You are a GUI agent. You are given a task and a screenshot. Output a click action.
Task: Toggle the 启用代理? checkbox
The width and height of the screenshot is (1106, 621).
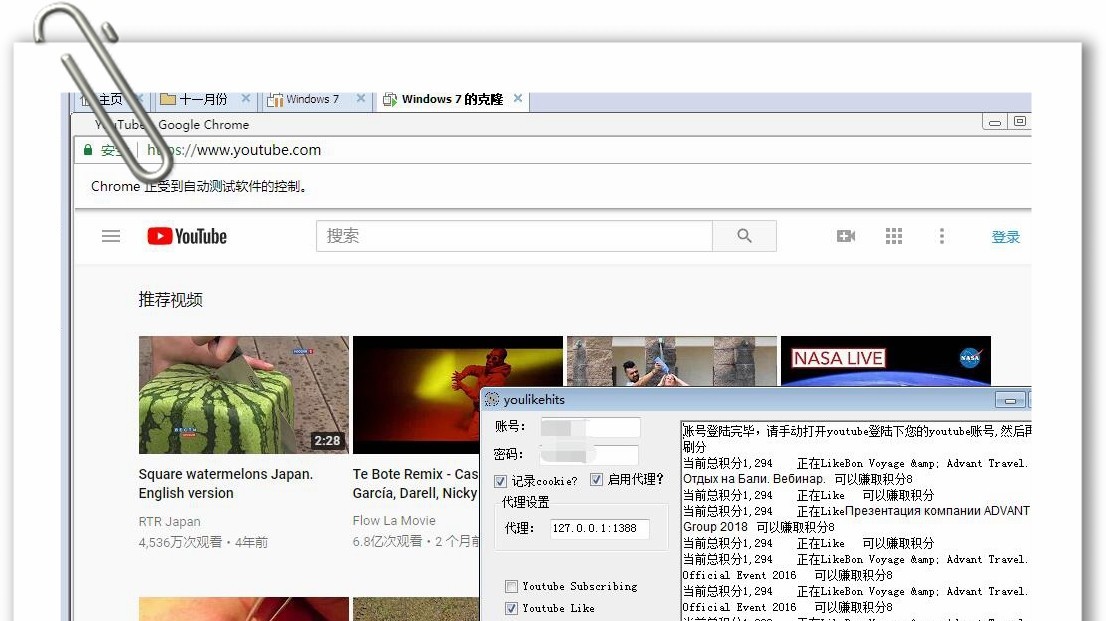tap(596, 480)
